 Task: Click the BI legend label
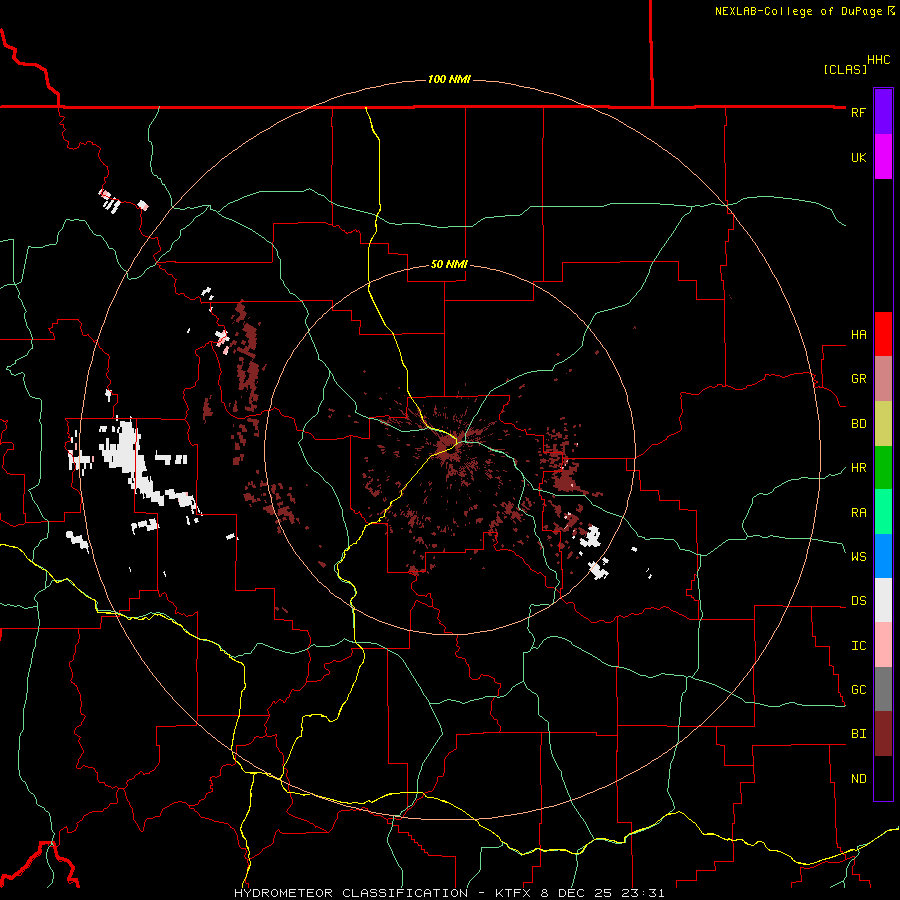[858, 734]
